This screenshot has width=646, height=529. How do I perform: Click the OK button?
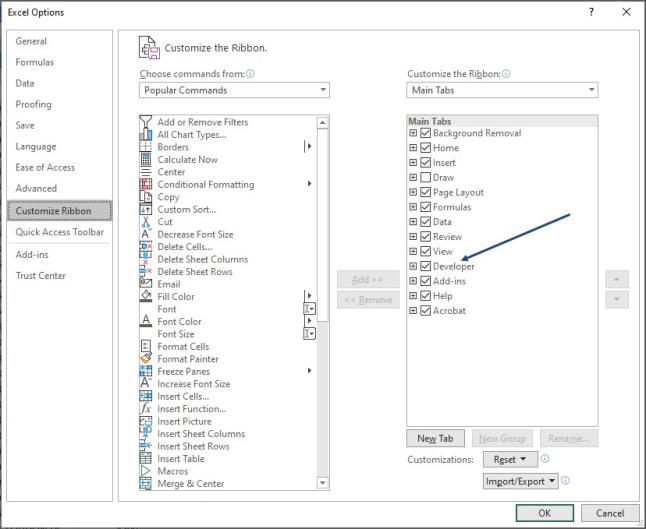[x=545, y=513]
